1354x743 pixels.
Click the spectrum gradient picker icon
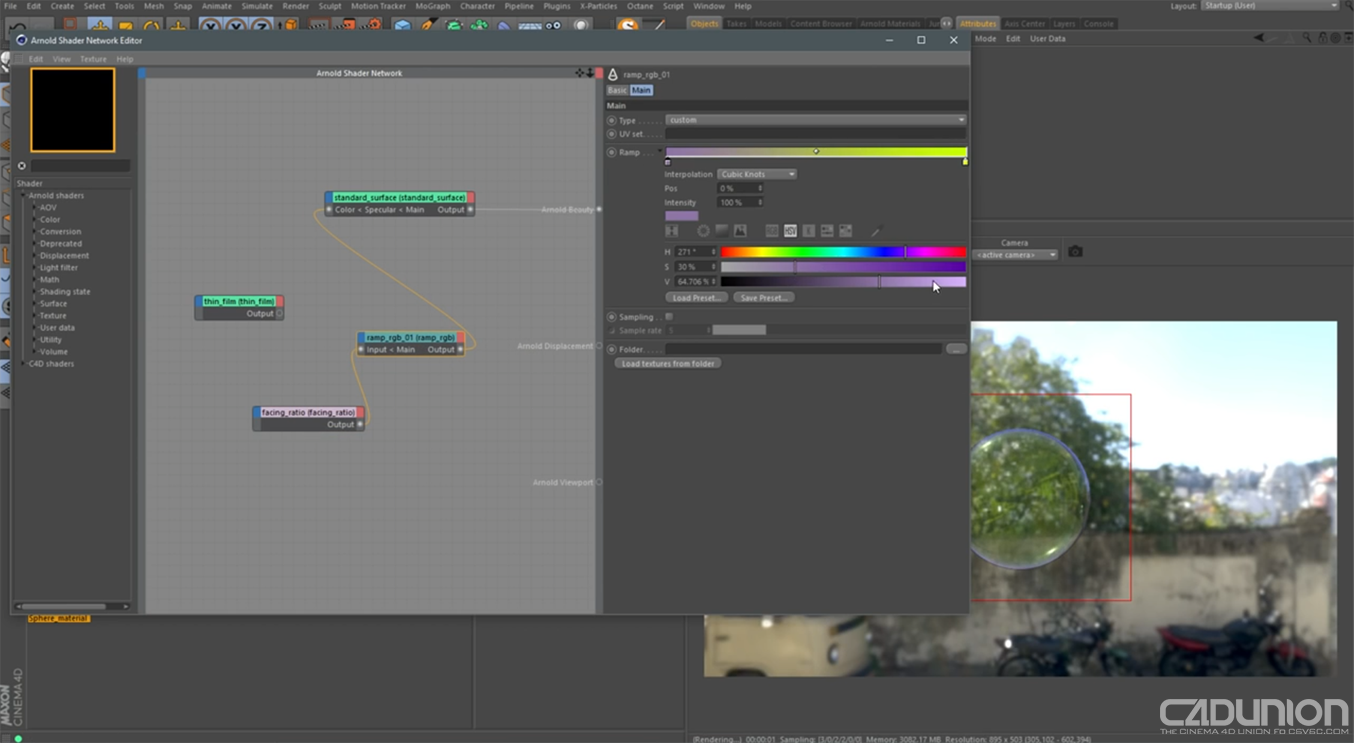tap(721, 231)
